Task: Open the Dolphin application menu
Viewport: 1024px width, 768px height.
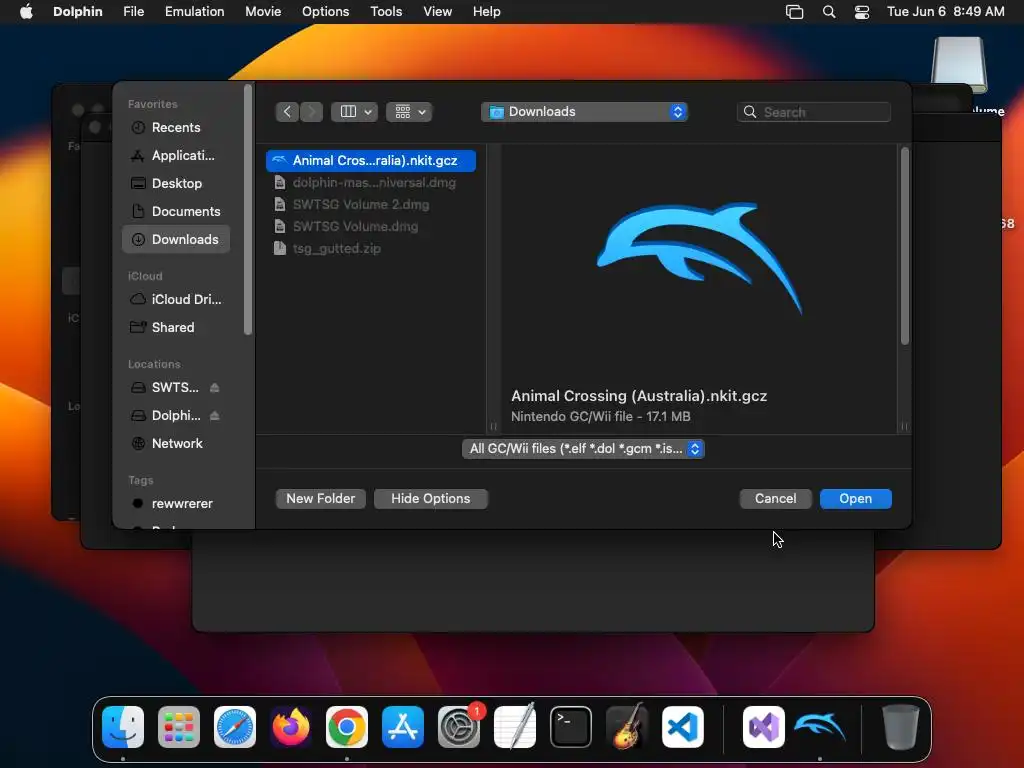Action: coord(78,11)
